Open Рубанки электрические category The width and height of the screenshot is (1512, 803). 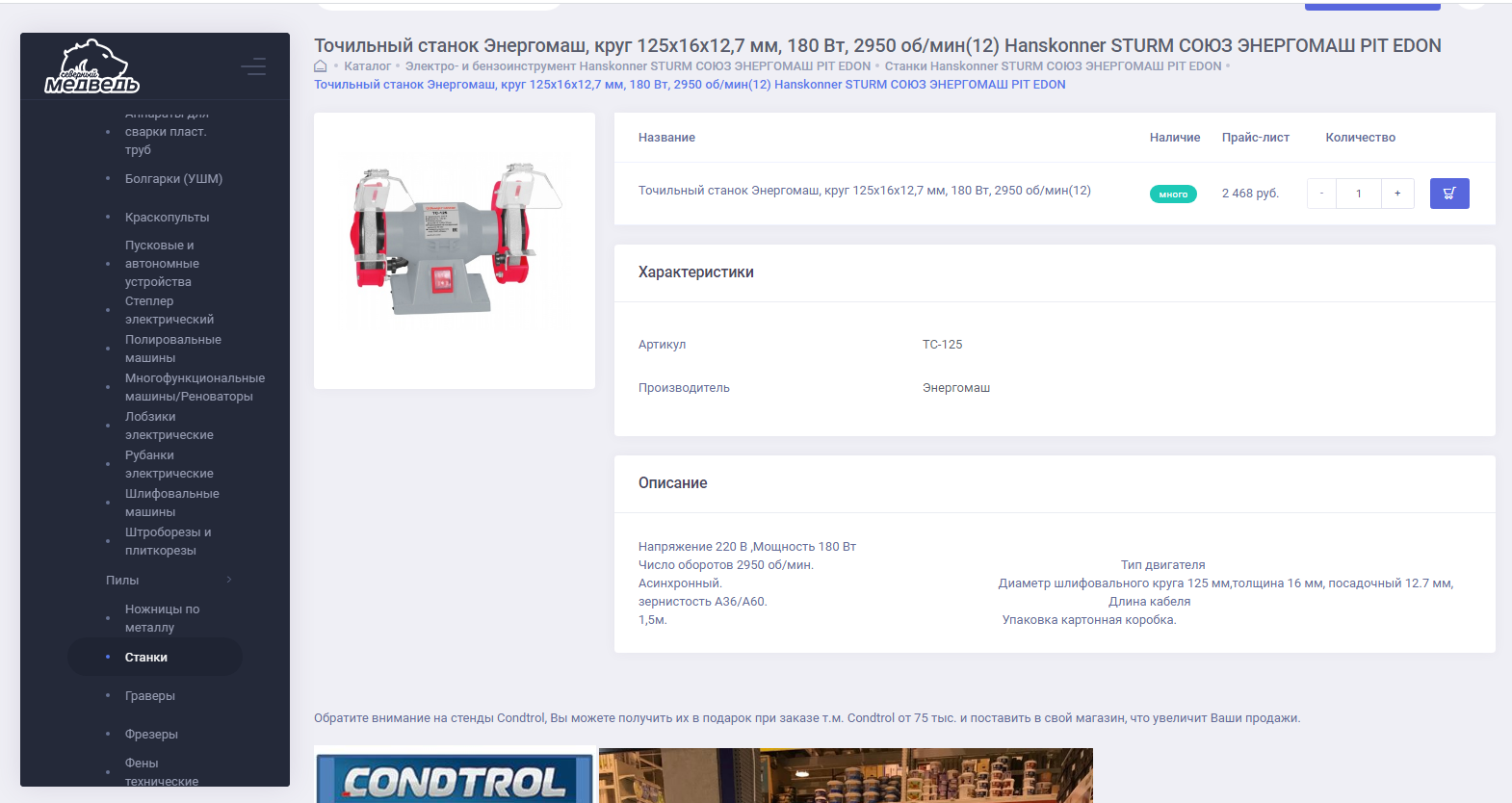pyautogui.click(x=169, y=464)
